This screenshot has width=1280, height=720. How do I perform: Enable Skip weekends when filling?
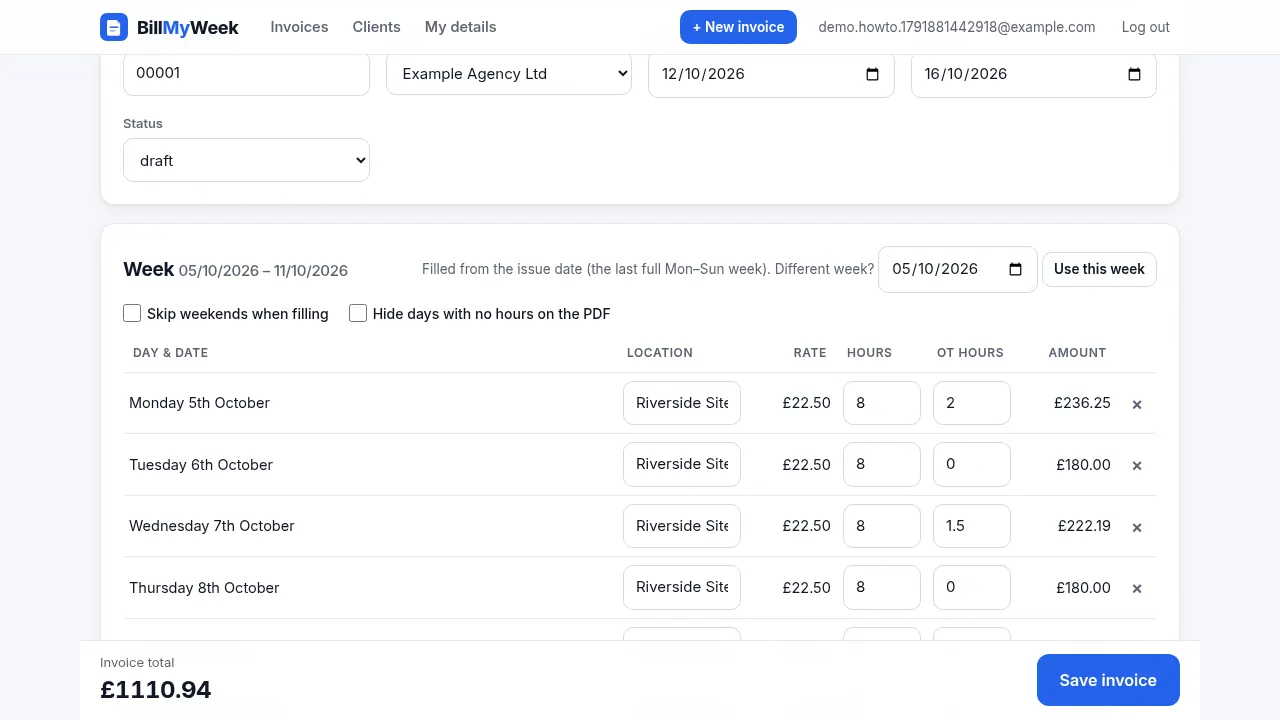[132, 313]
